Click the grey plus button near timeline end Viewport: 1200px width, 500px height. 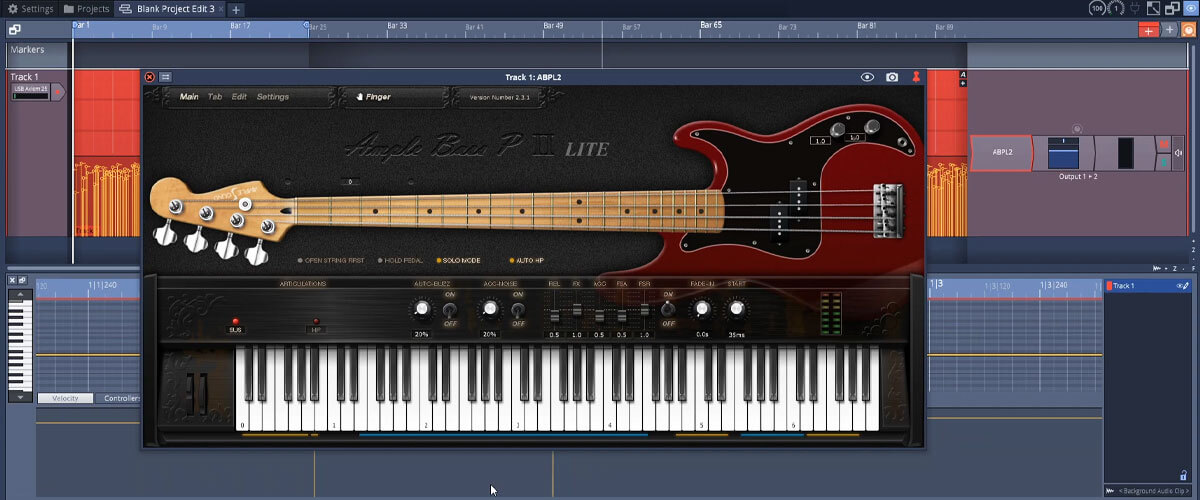[1170, 30]
